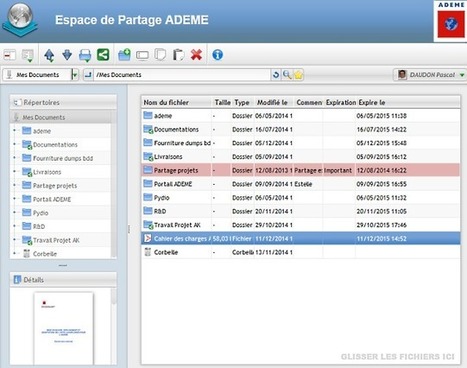Image resolution: width=467 pixels, height=368 pixels.
Task: Select Fourniture dumps bd row in list
Action: point(301,143)
